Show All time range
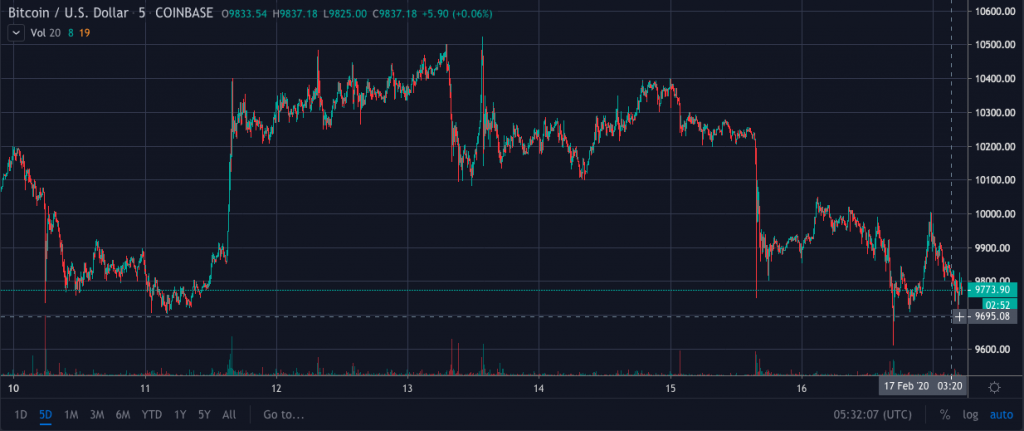This screenshot has height=431, width=1024. [x=229, y=414]
